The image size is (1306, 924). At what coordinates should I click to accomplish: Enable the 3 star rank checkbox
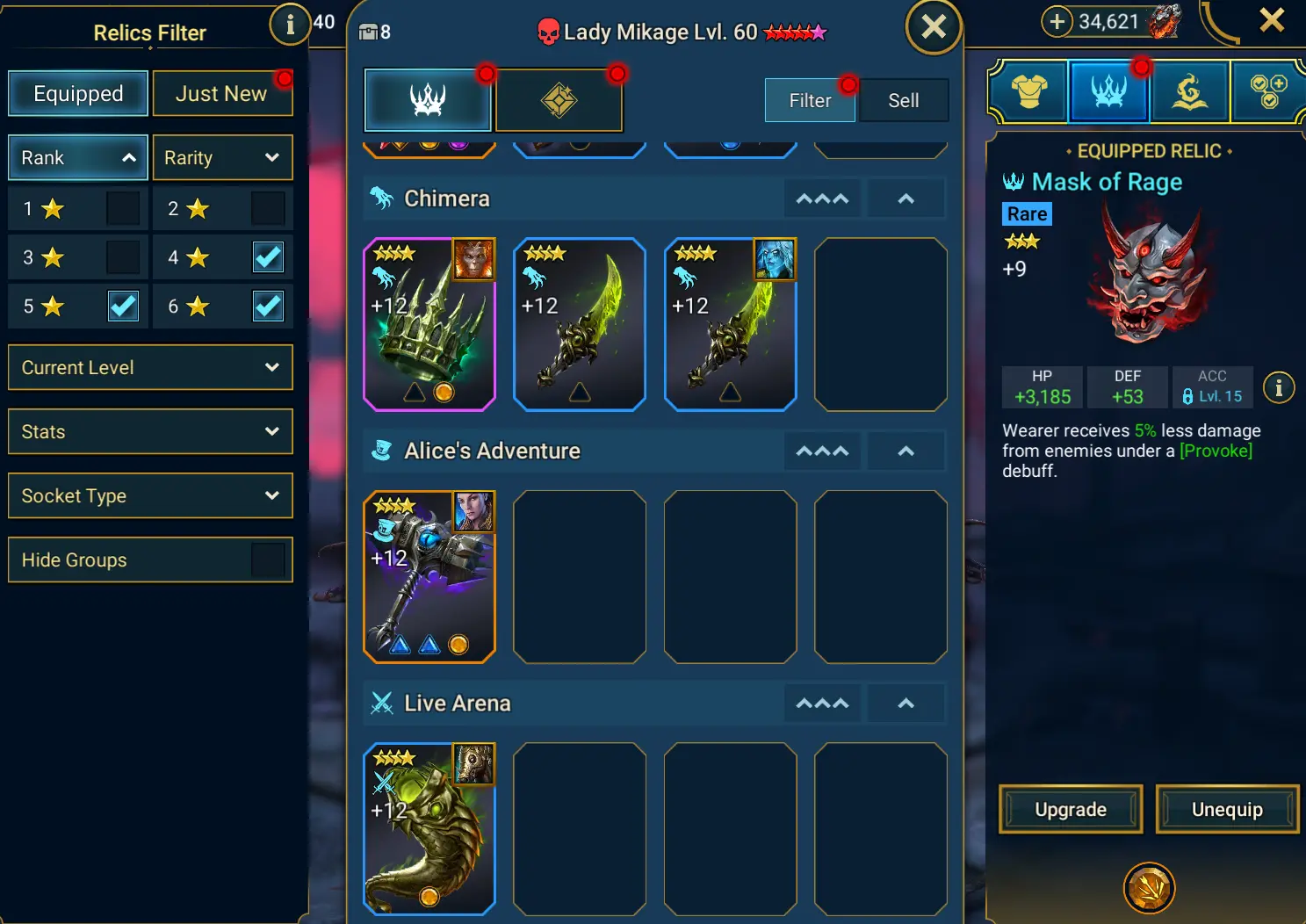tap(123, 257)
